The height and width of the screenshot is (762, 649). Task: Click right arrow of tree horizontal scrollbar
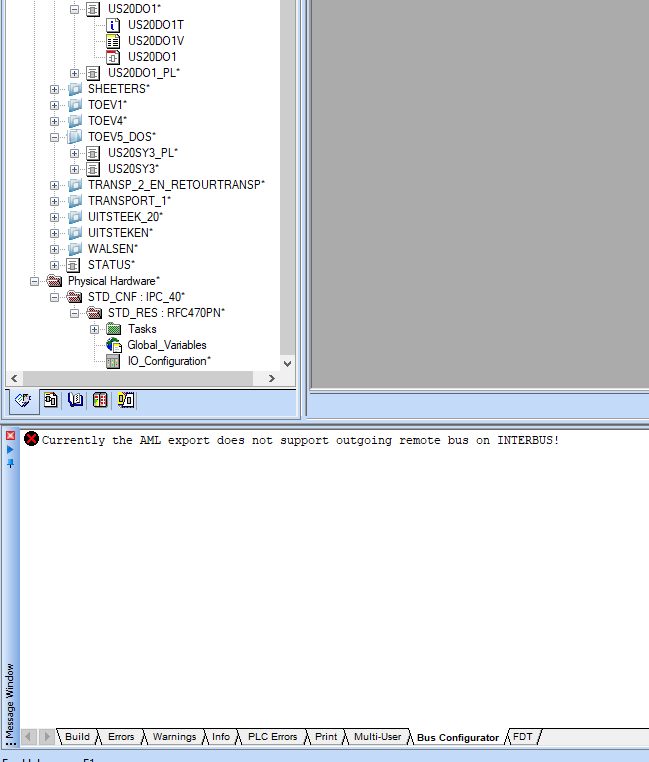(271, 378)
